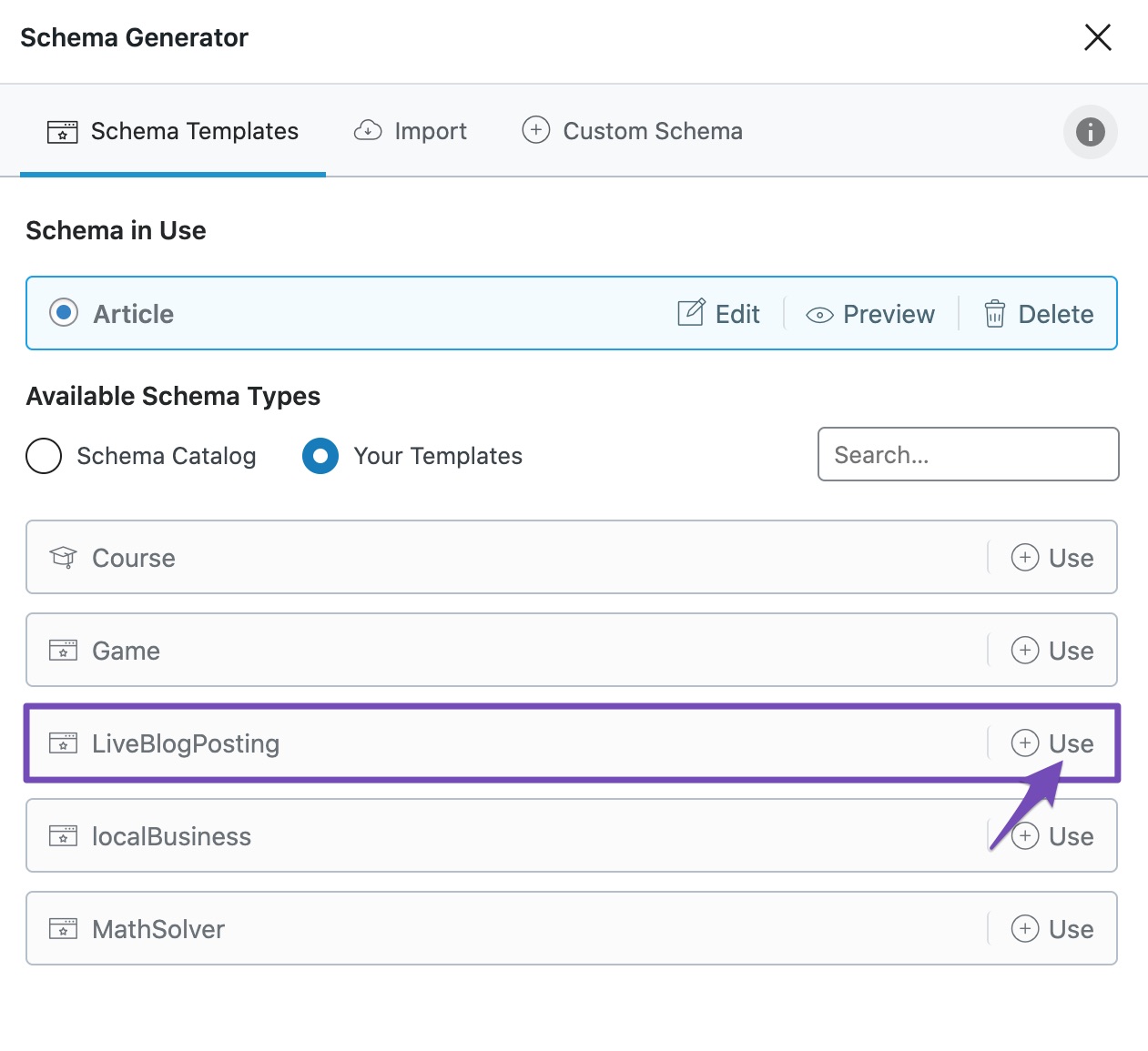Screen dimensions: 1148x1051
Task: Click the Game template name
Action: click(127, 651)
